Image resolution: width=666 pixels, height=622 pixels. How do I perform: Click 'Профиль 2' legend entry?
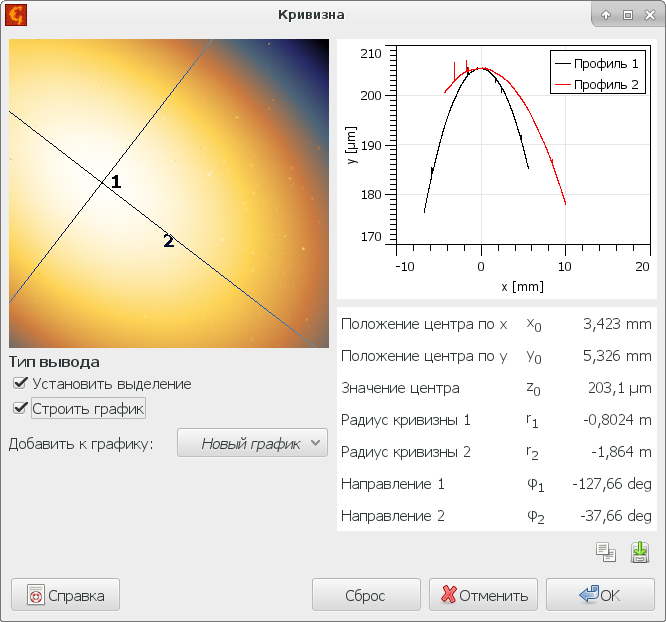click(x=597, y=85)
